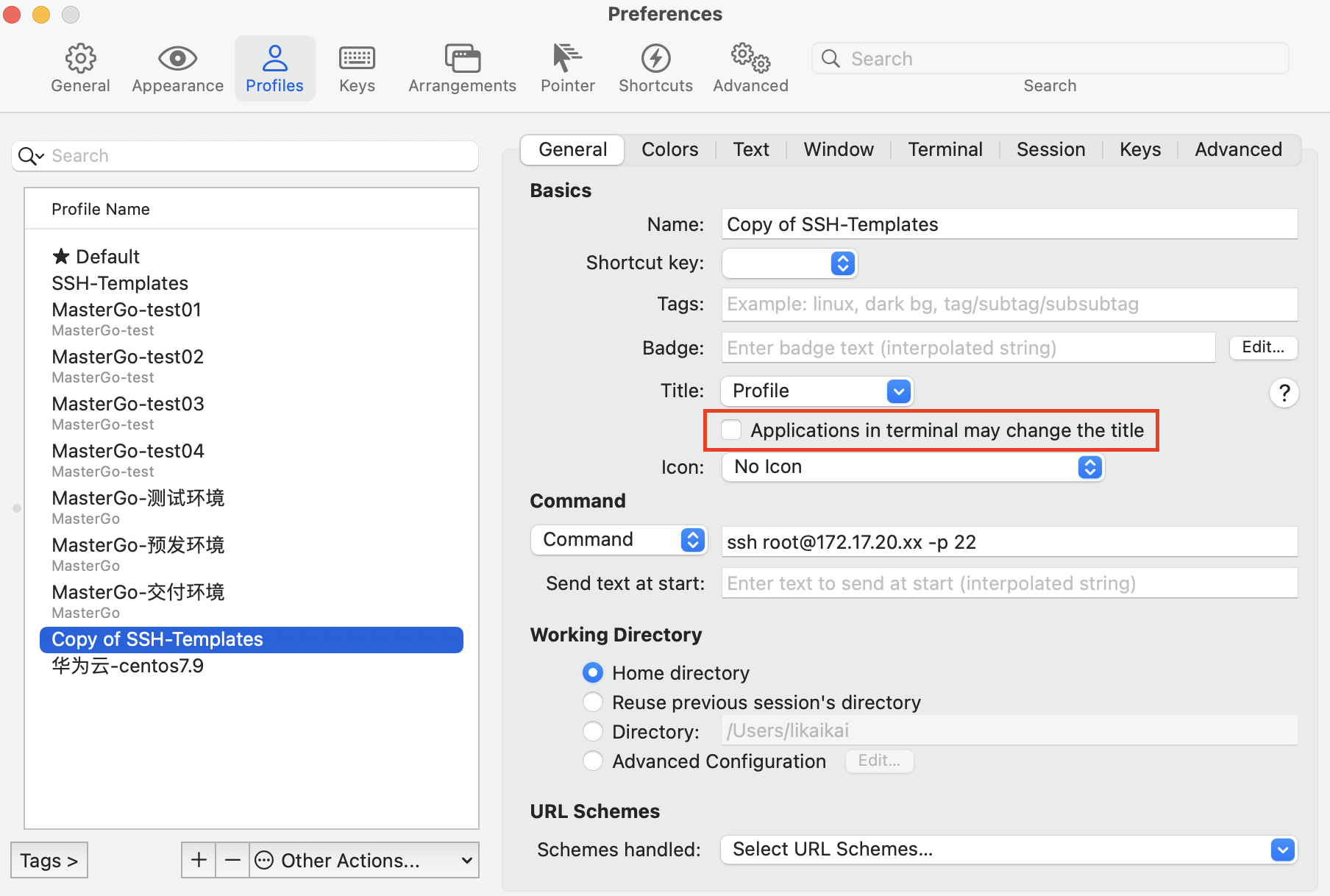
Task: Select Reuse previous session's directory option
Action: click(x=593, y=703)
